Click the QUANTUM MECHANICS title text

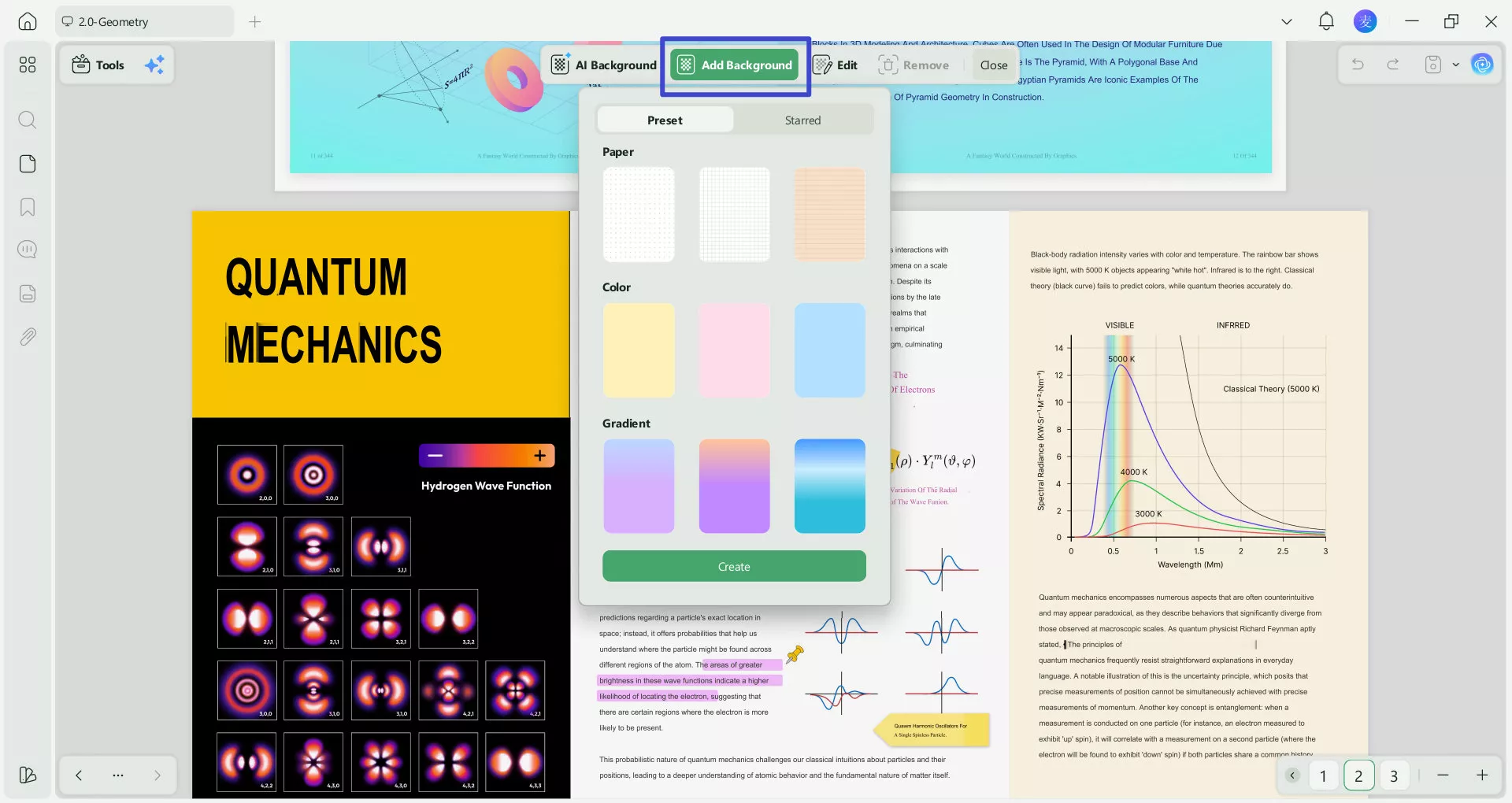click(334, 311)
